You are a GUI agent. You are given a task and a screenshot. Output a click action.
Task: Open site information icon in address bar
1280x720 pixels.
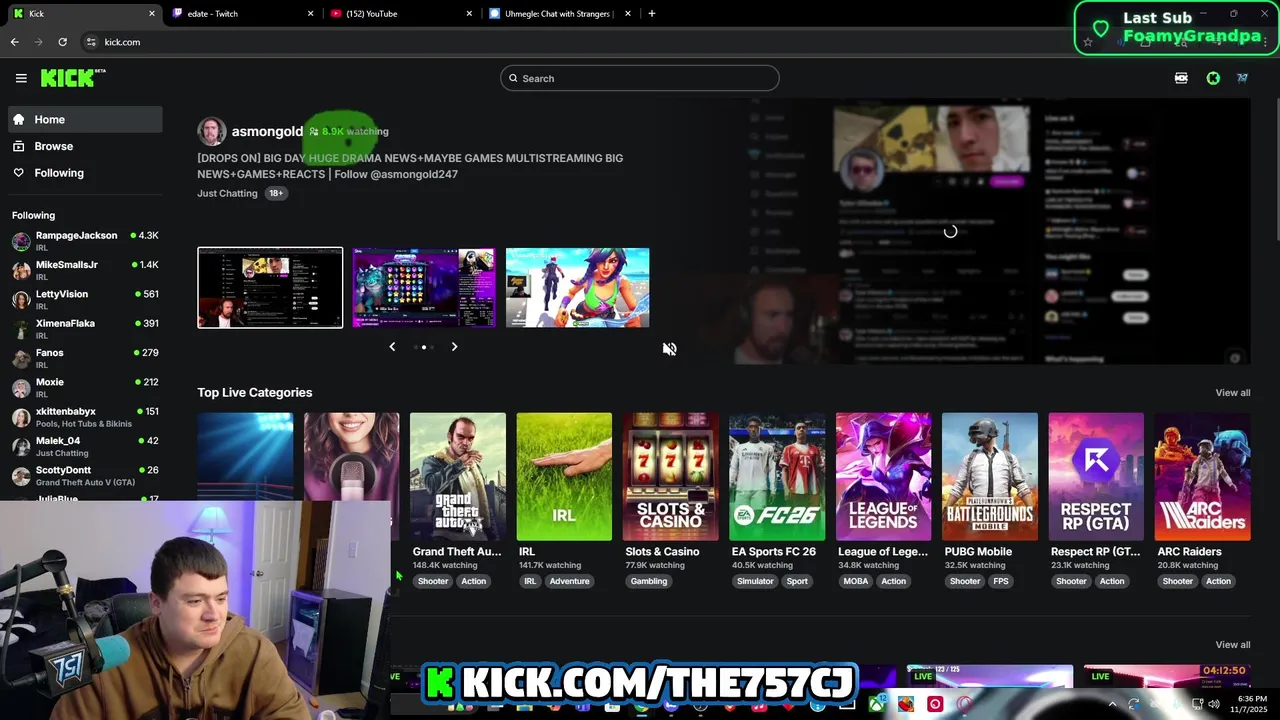point(91,42)
